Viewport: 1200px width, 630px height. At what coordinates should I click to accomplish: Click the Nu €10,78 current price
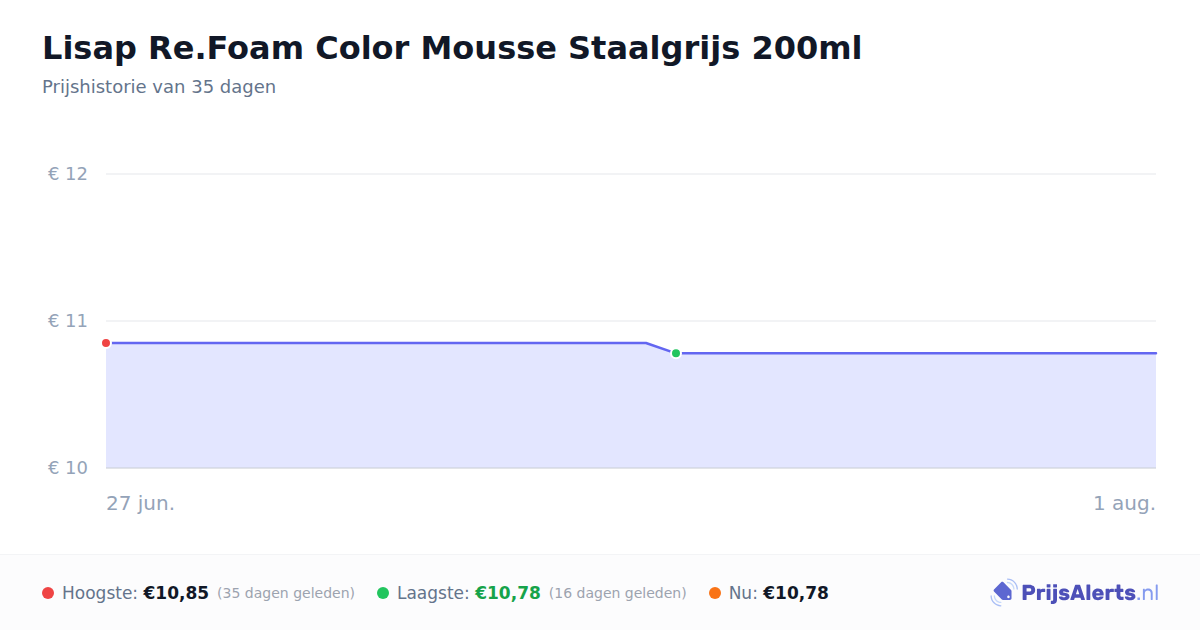pos(796,593)
